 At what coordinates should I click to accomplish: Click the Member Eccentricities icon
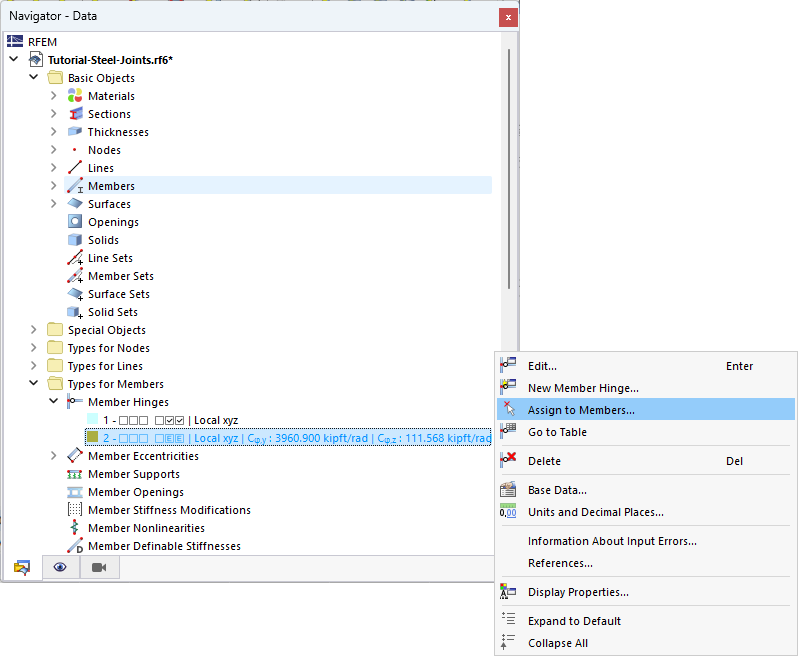tap(75, 455)
